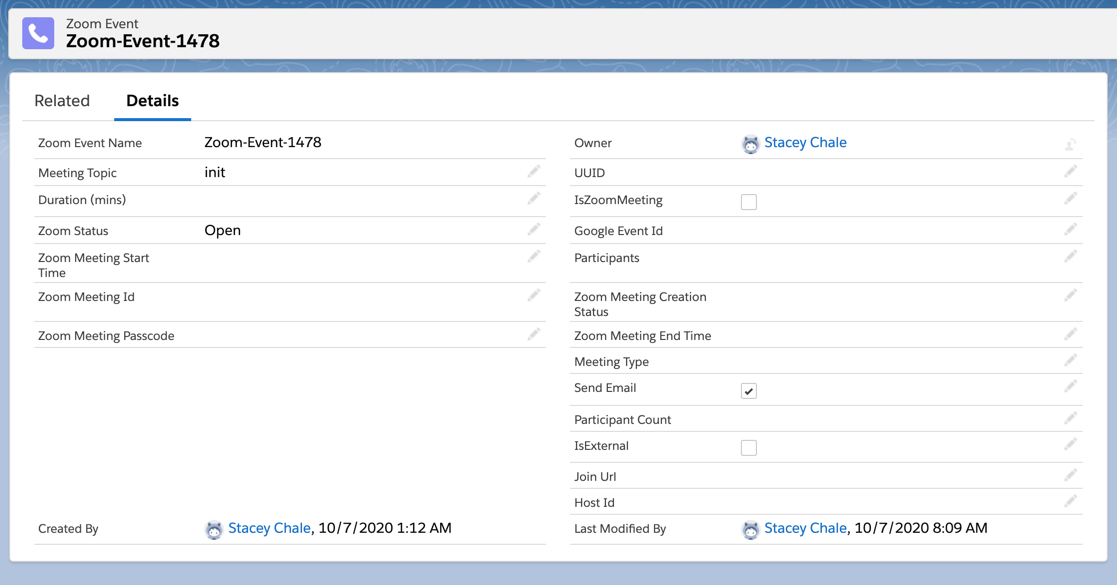Edit the Meeting Topic field pencil
Viewport: 1117px width, 585px height.
click(x=534, y=171)
